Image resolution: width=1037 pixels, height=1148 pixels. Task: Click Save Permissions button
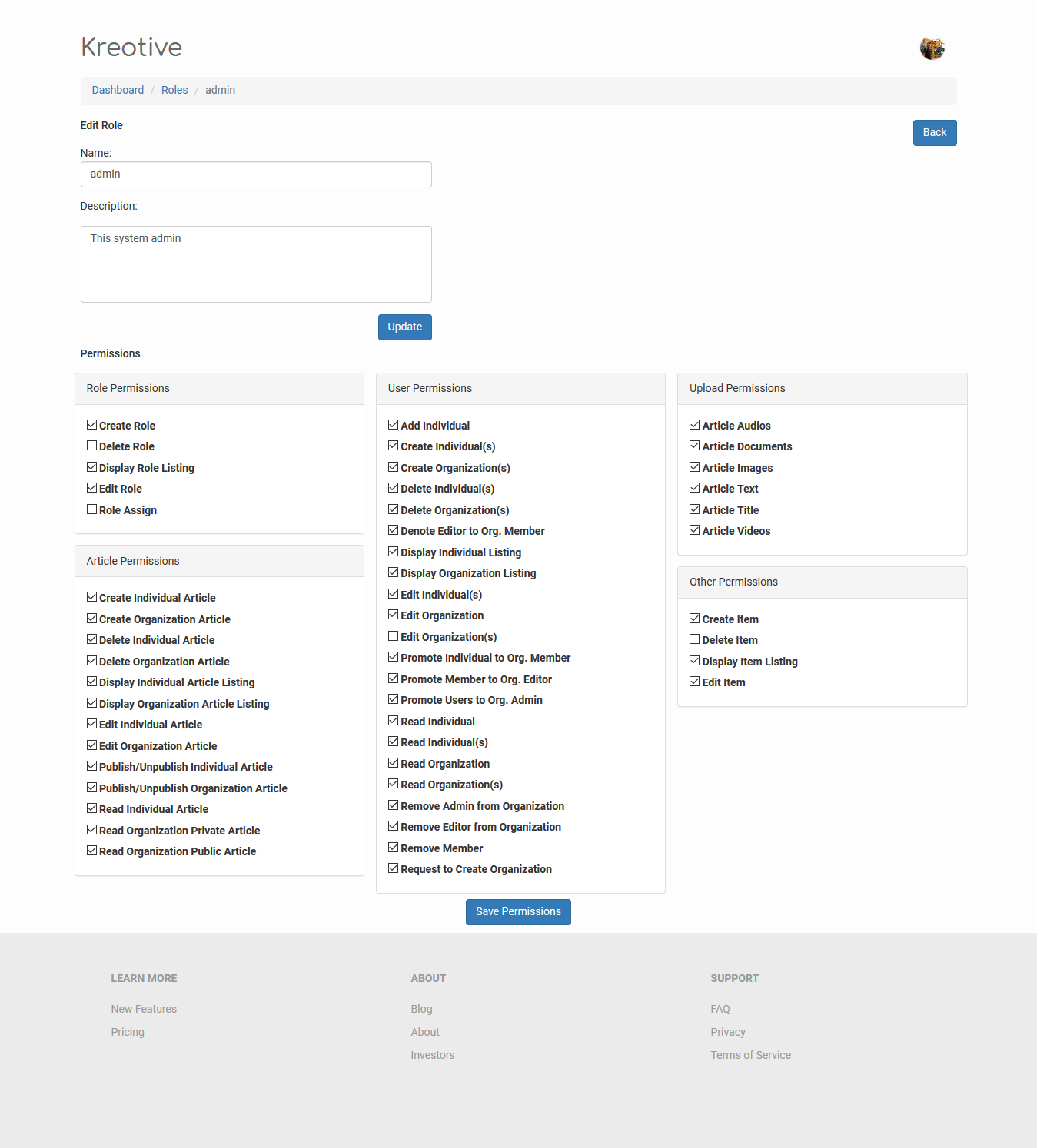pyautogui.click(x=518, y=912)
